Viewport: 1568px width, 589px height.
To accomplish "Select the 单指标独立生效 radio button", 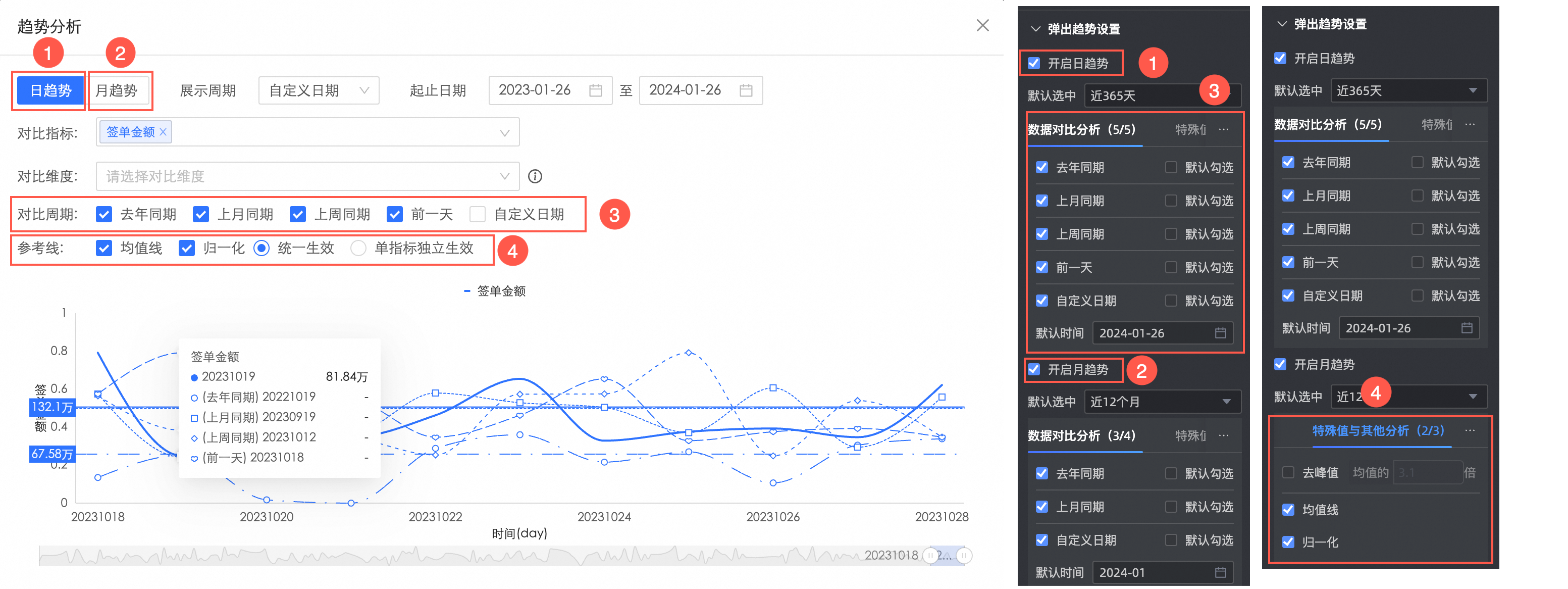I will [358, 249].
